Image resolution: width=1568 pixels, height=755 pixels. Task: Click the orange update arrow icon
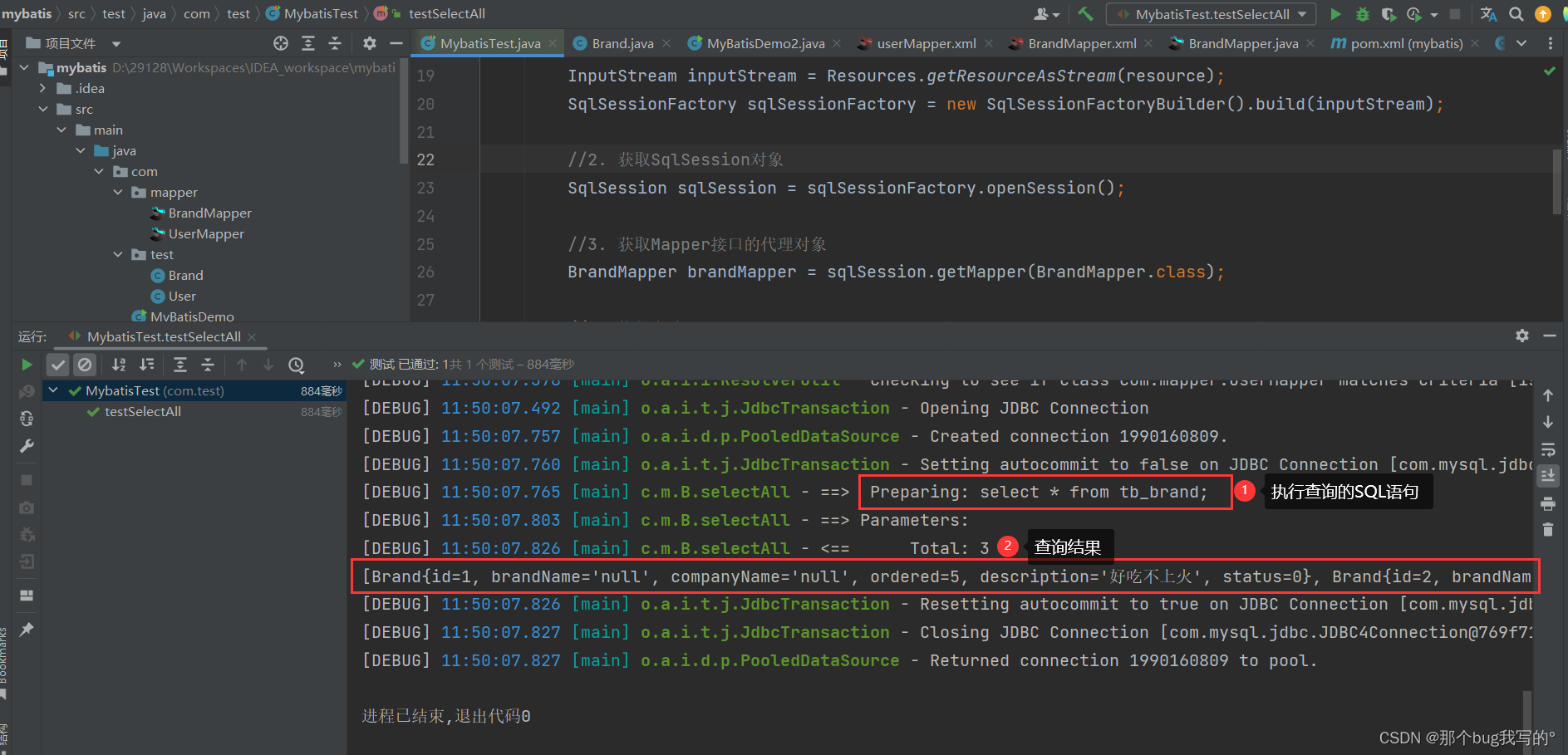pyautogui.click(x=1543, y=14)
